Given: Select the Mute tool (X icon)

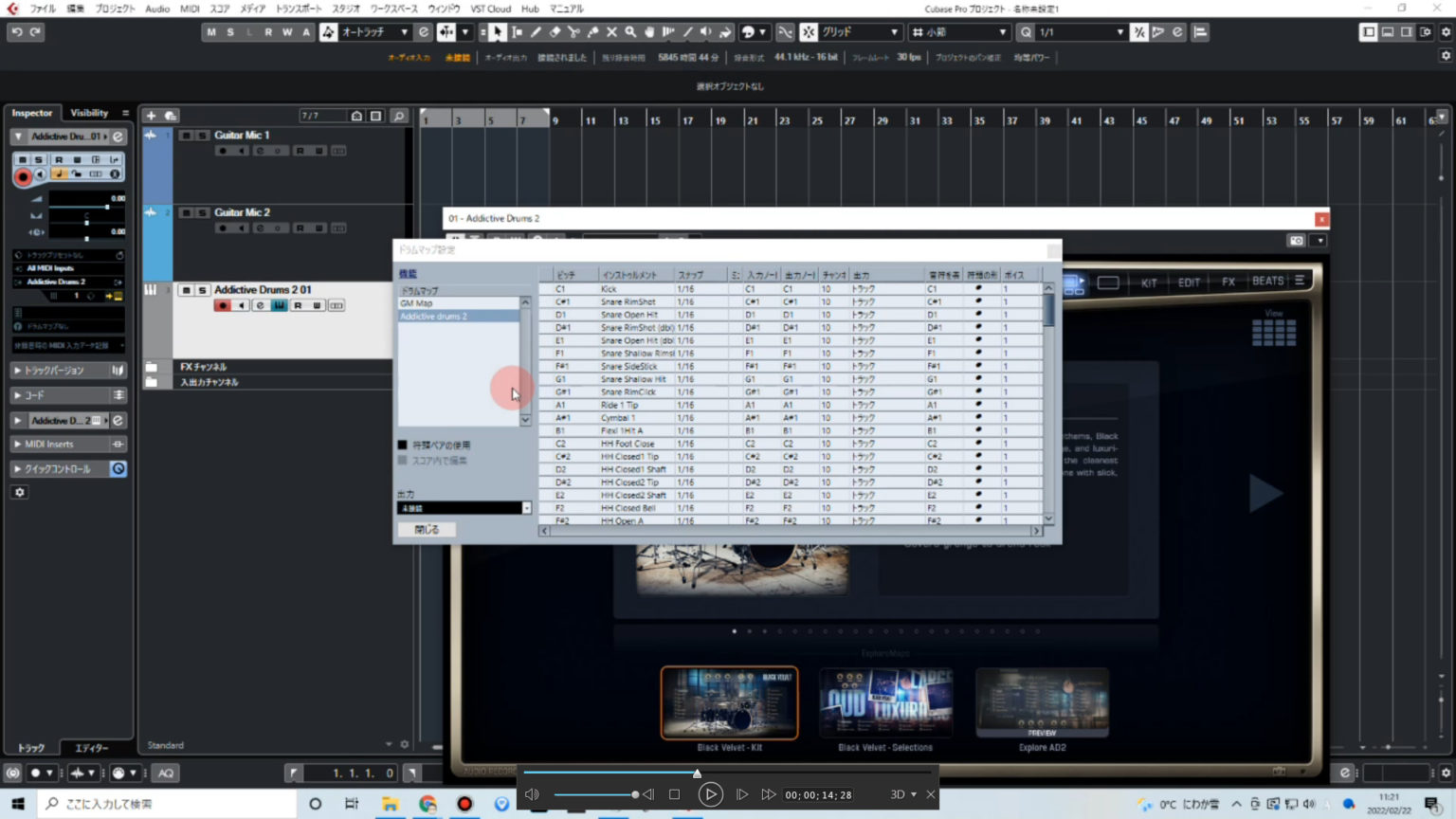Looking at the screenshot, I should pyautogui.click(x=611, y=31).
